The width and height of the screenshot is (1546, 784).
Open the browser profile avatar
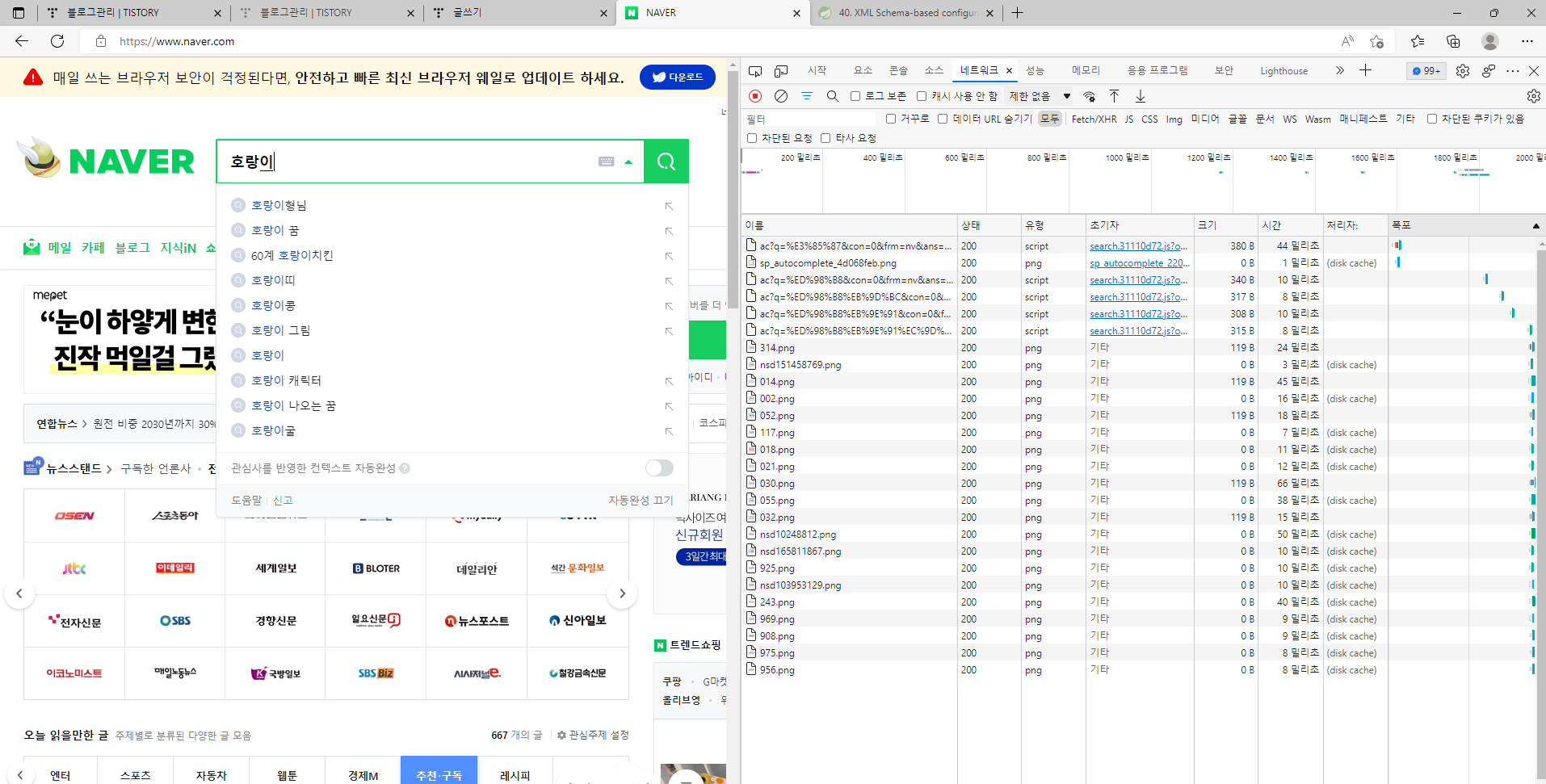pos(1490,41)
